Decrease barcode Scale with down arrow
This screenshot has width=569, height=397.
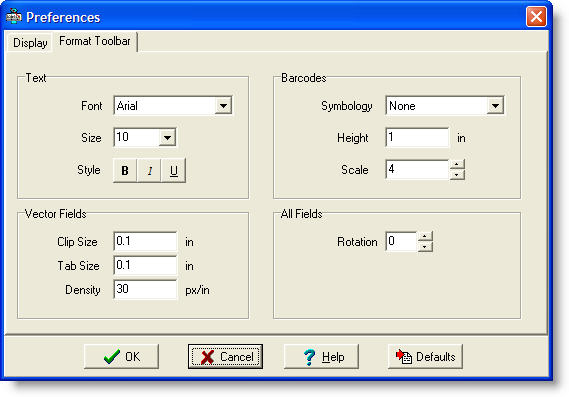click(x=457, y=175)
